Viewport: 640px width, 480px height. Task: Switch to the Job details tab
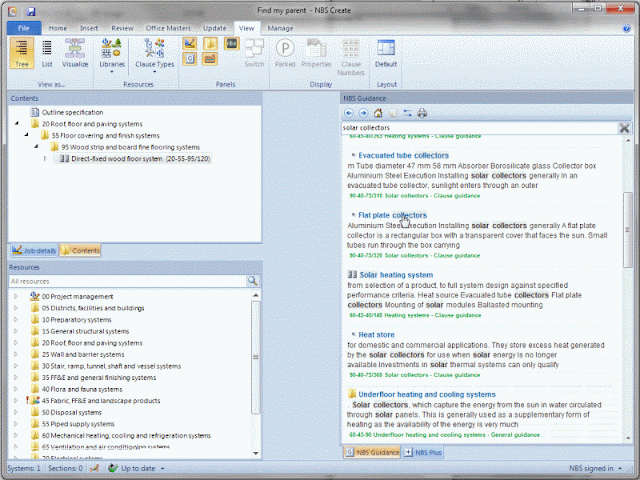point(34,250)
